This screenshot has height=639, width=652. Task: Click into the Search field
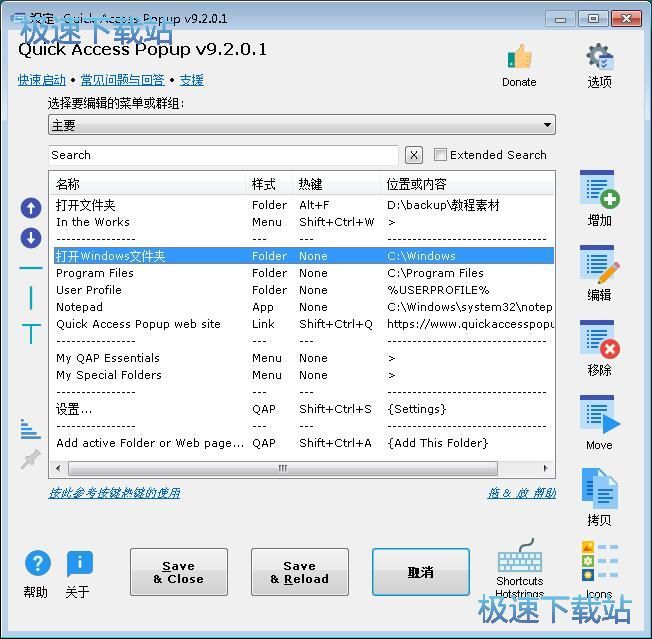coord(223,155)
